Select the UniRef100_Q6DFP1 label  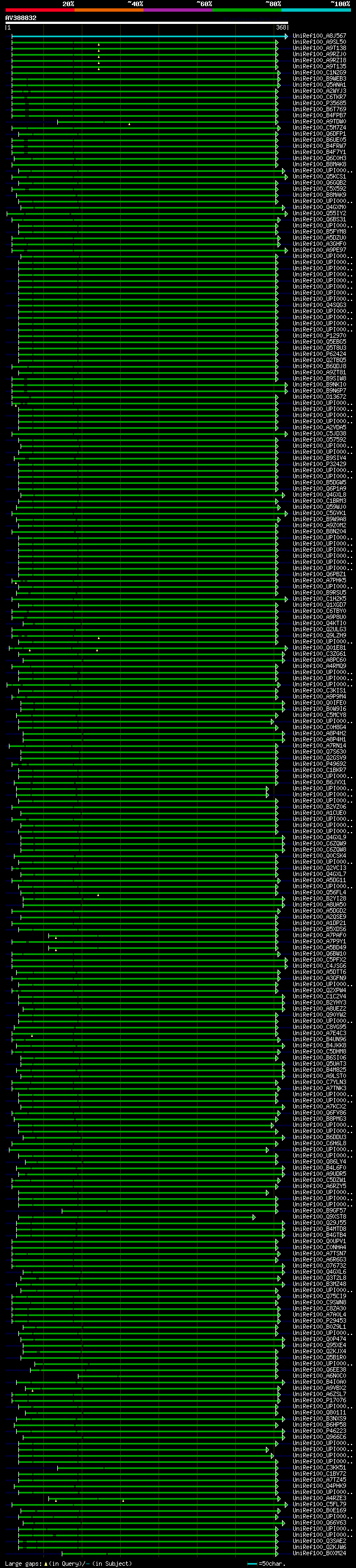coord(319,135)
